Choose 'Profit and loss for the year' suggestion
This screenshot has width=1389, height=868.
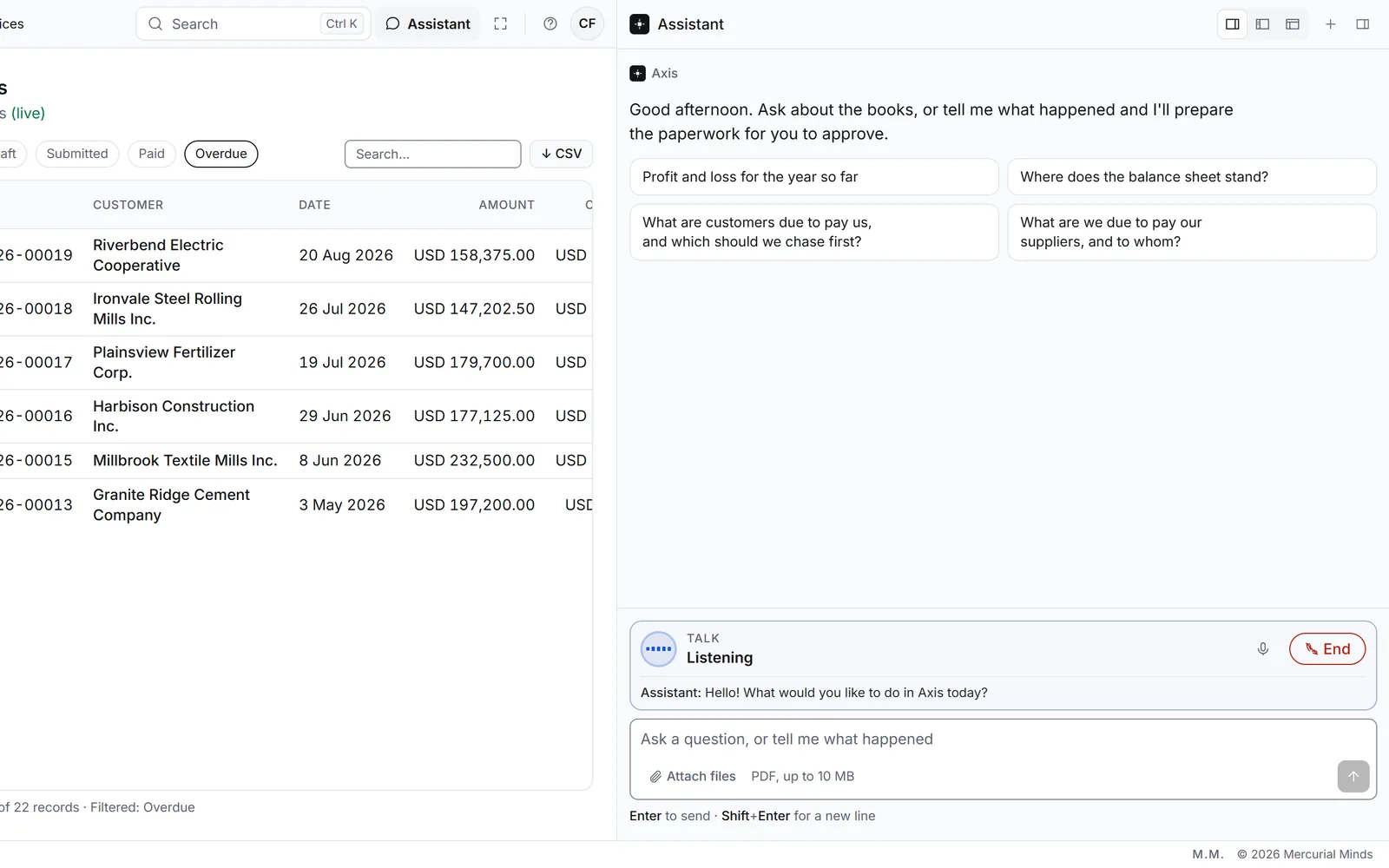click(x=814, y=177)
